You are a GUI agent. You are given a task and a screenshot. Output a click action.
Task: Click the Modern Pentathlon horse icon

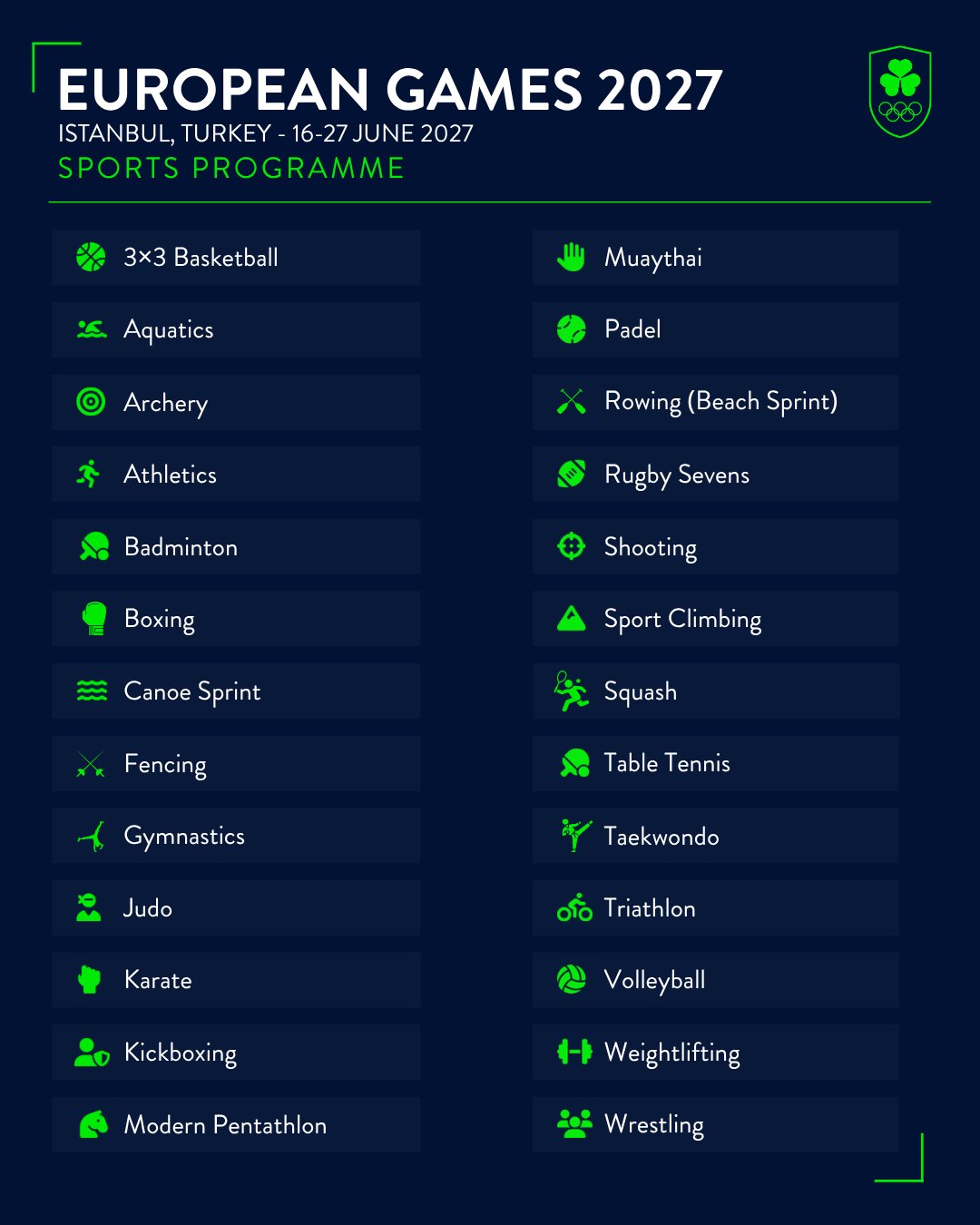pyautogui.click(x=93, y=1124)
